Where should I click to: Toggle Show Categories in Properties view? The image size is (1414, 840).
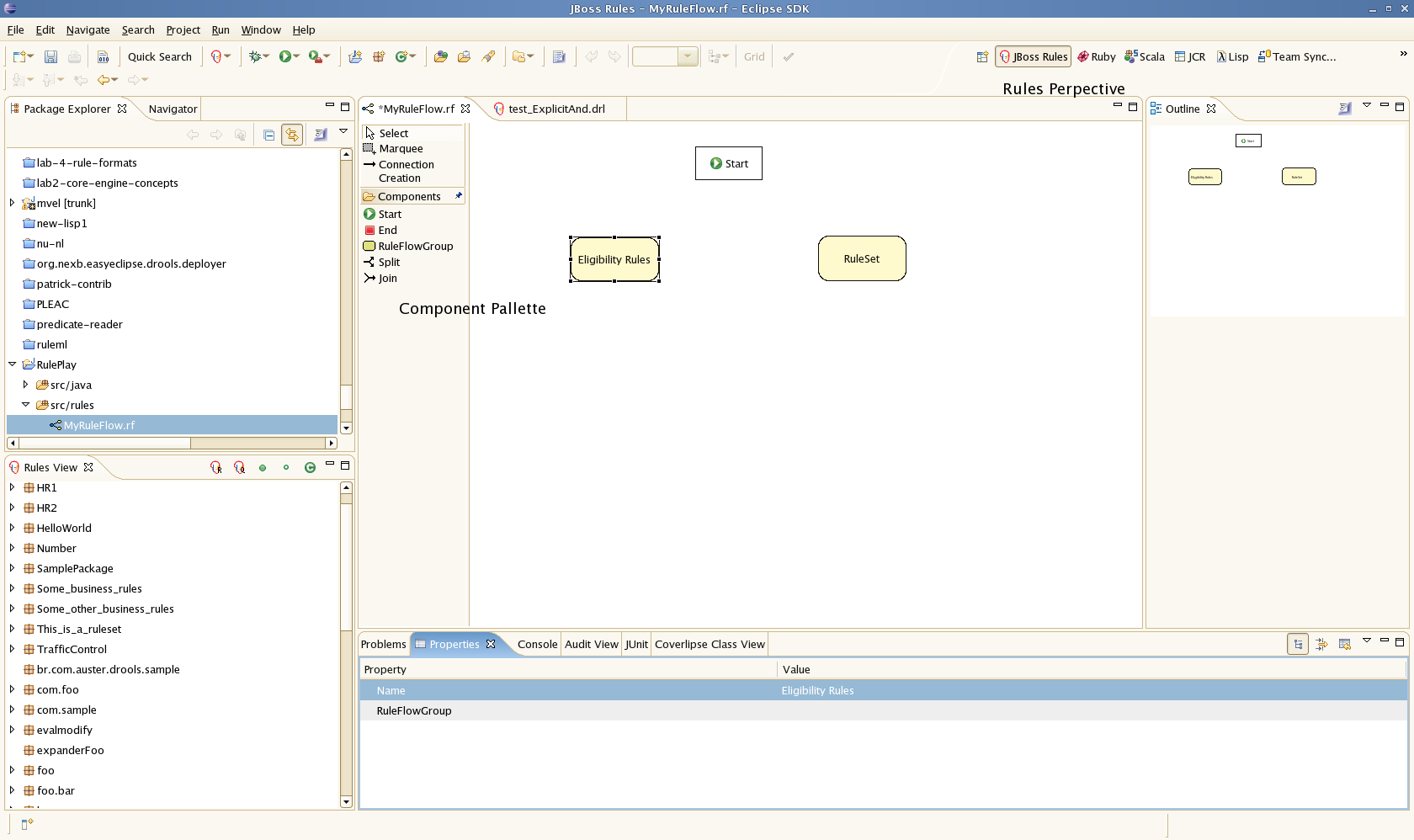click(1298, 645)
